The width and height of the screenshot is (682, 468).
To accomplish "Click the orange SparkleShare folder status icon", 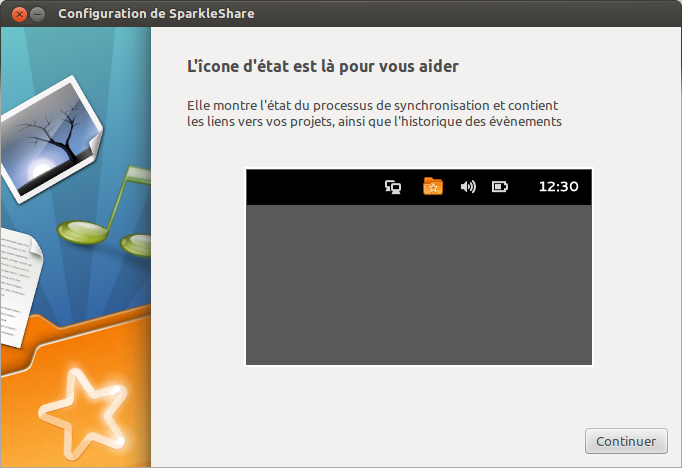I will 433,186.
